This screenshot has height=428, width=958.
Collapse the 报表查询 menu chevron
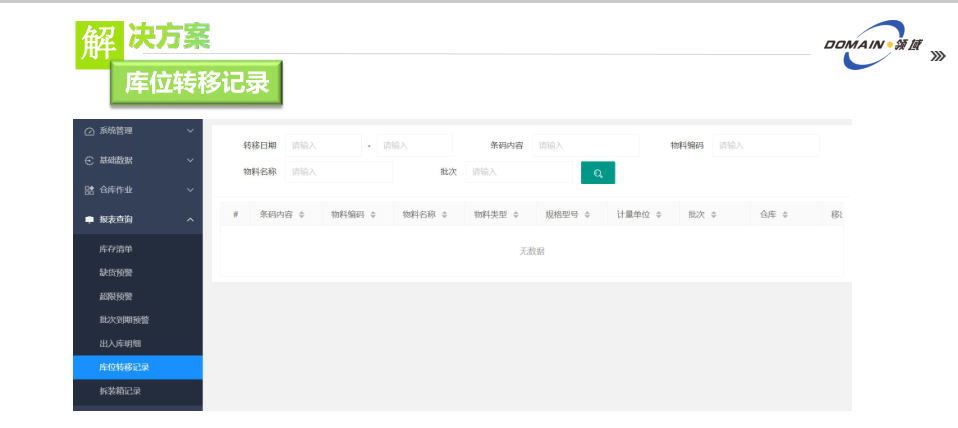(190, 219)
